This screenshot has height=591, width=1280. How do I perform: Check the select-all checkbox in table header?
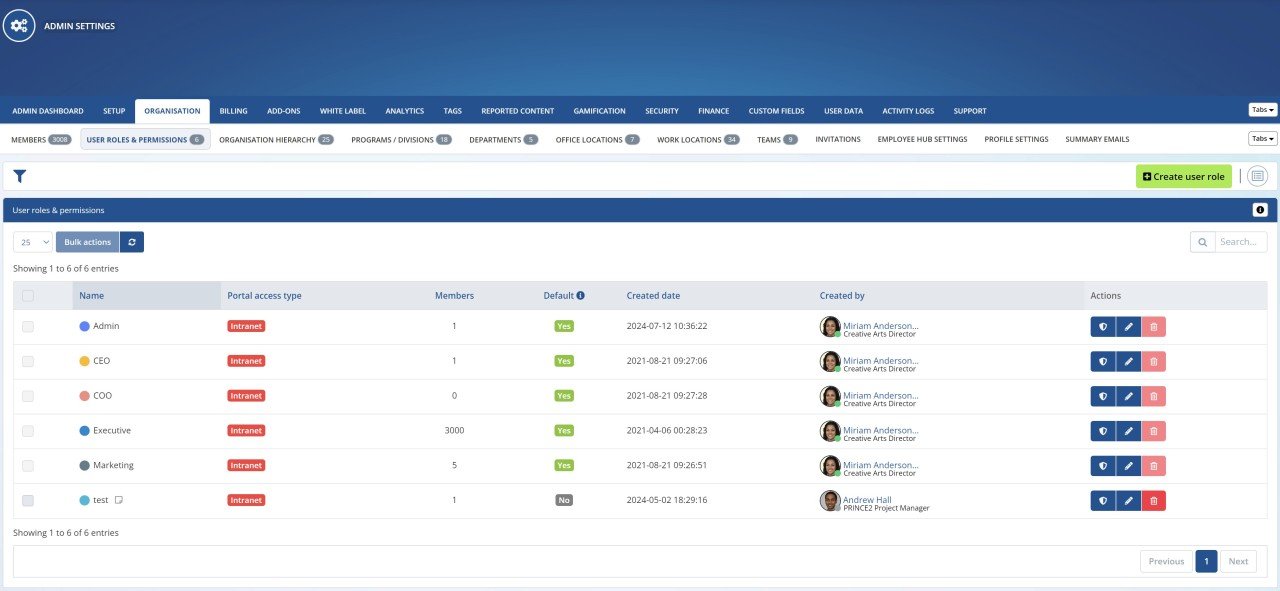point(27,295)
